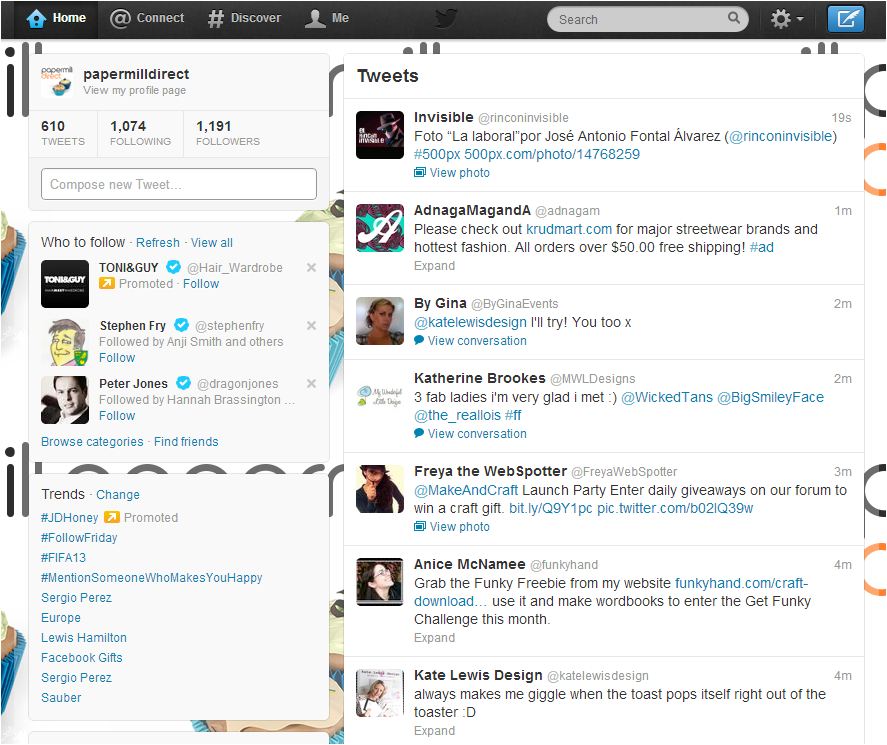Viewport: 887px width, 745px height.
Task: View photo in Invisible's tweet
Action: tap(452, 173)
